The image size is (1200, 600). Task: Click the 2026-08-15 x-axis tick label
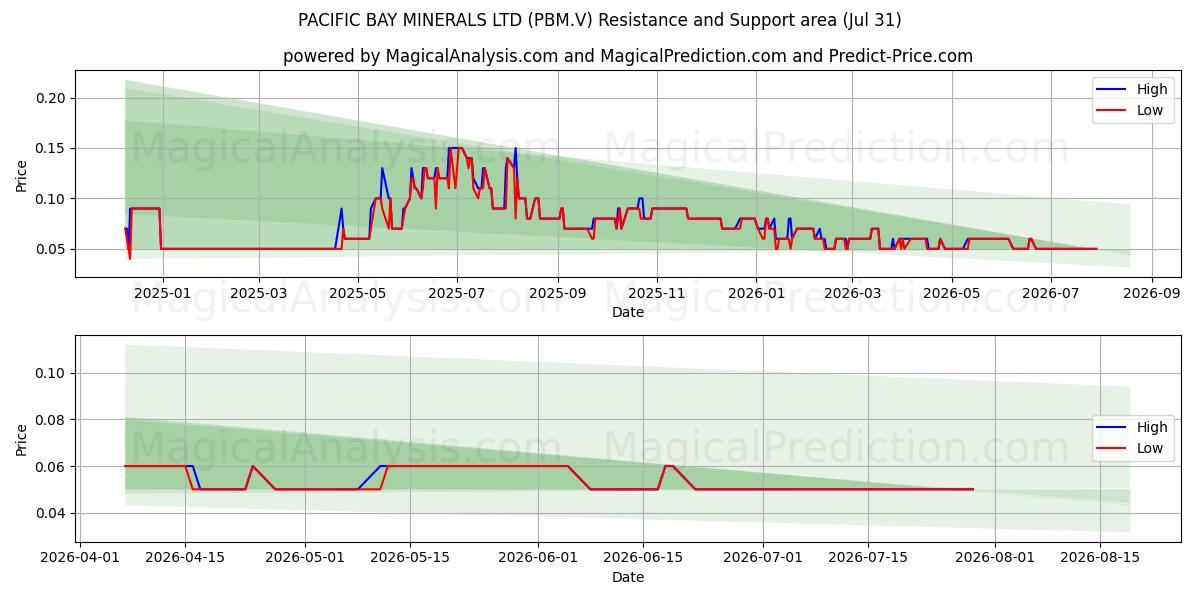(1100, 558)
